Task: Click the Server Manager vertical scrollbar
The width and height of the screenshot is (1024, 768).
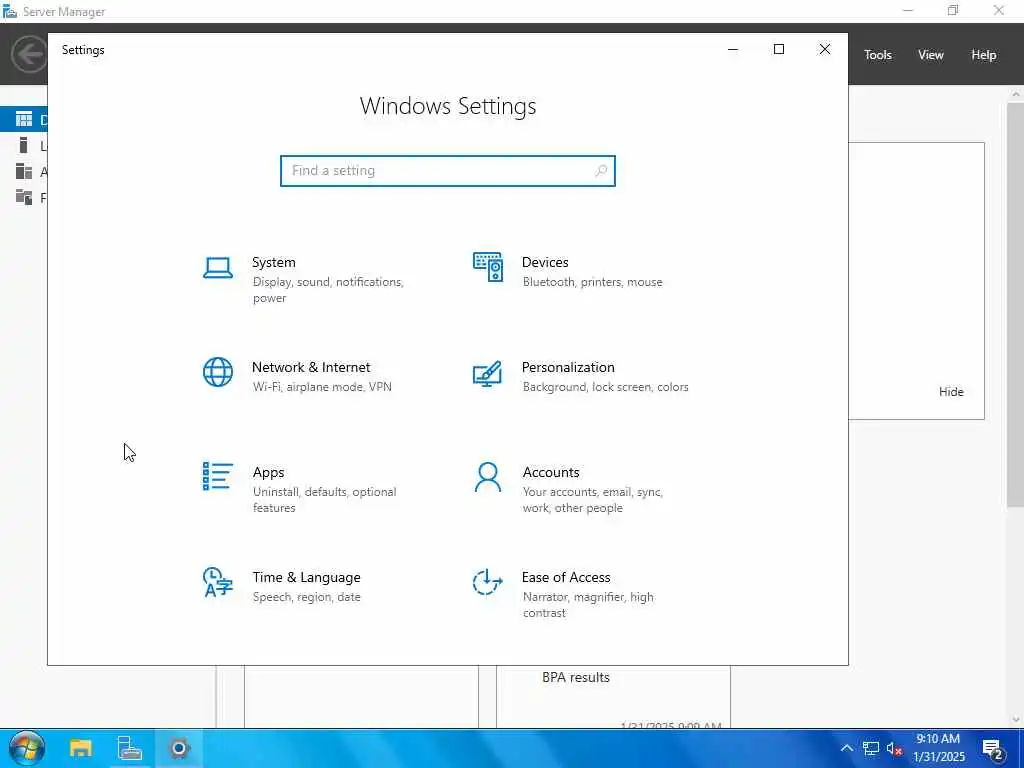Action: click(x=1016, y=304)
